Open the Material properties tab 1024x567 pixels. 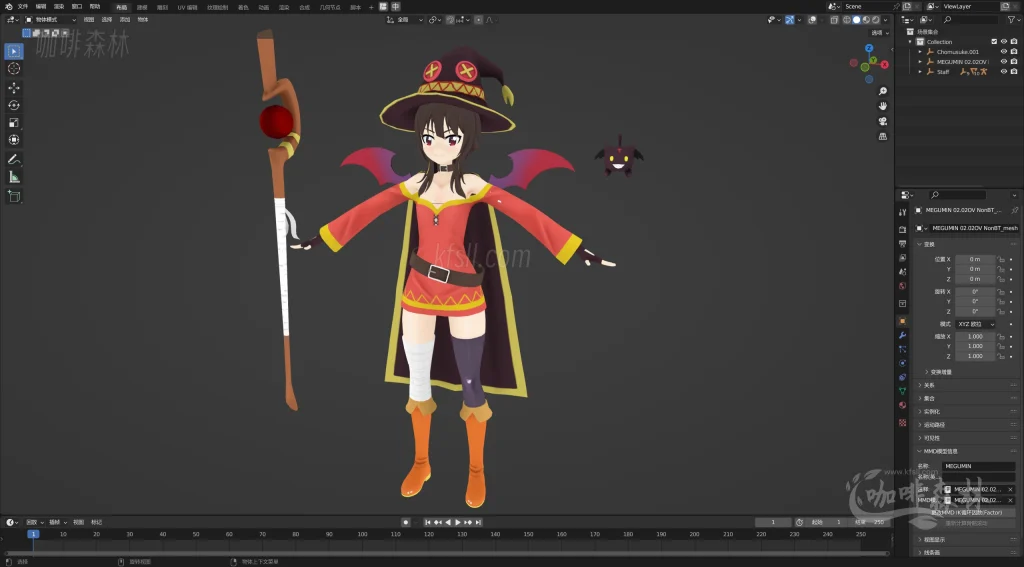pyautogui.click(x=903, y=405)
